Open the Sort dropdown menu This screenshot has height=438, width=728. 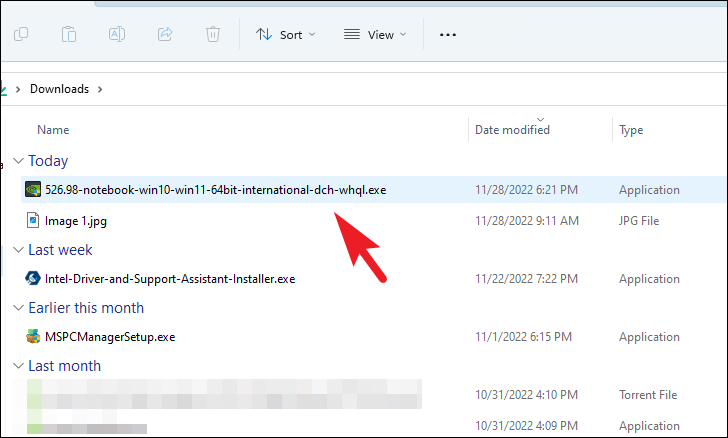285,34
